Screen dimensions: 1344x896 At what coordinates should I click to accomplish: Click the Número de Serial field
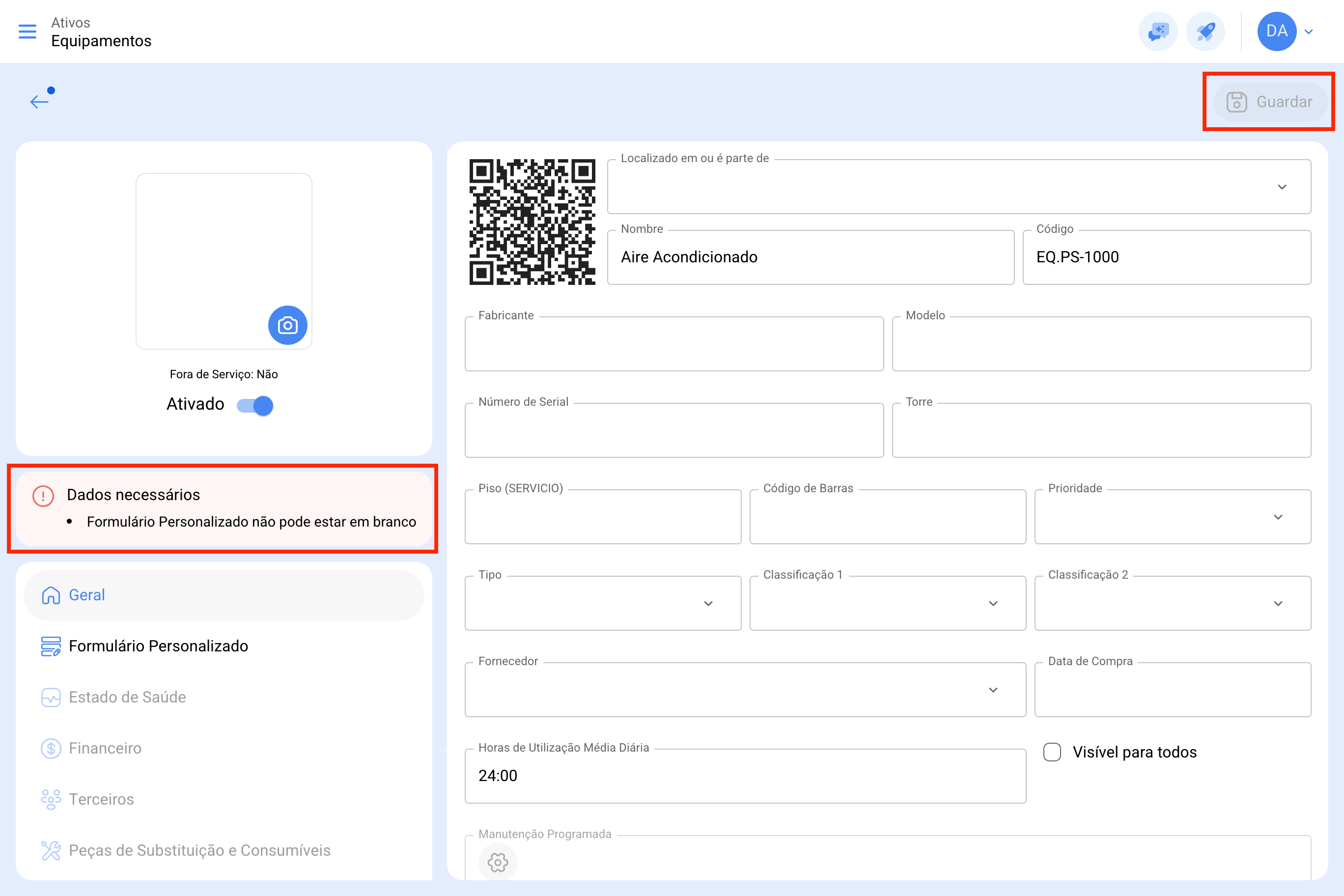(x=673, y=430)
